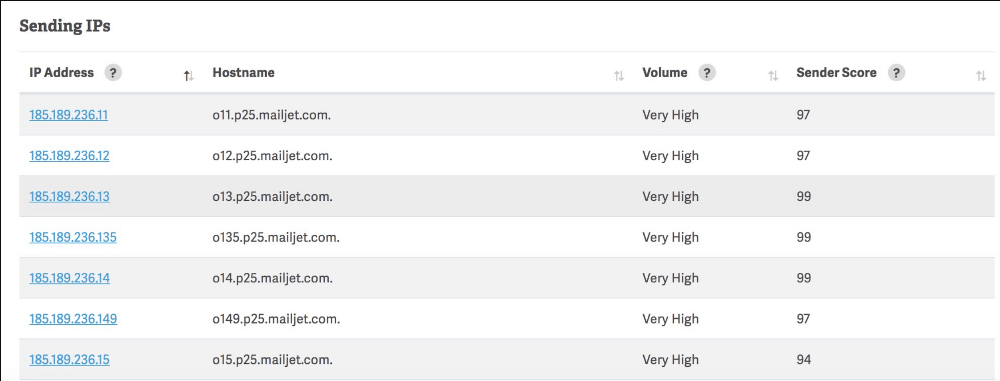Open IP link 185.189.236.15
Screen dimensions: 1000x381
(x=69, y=360)
